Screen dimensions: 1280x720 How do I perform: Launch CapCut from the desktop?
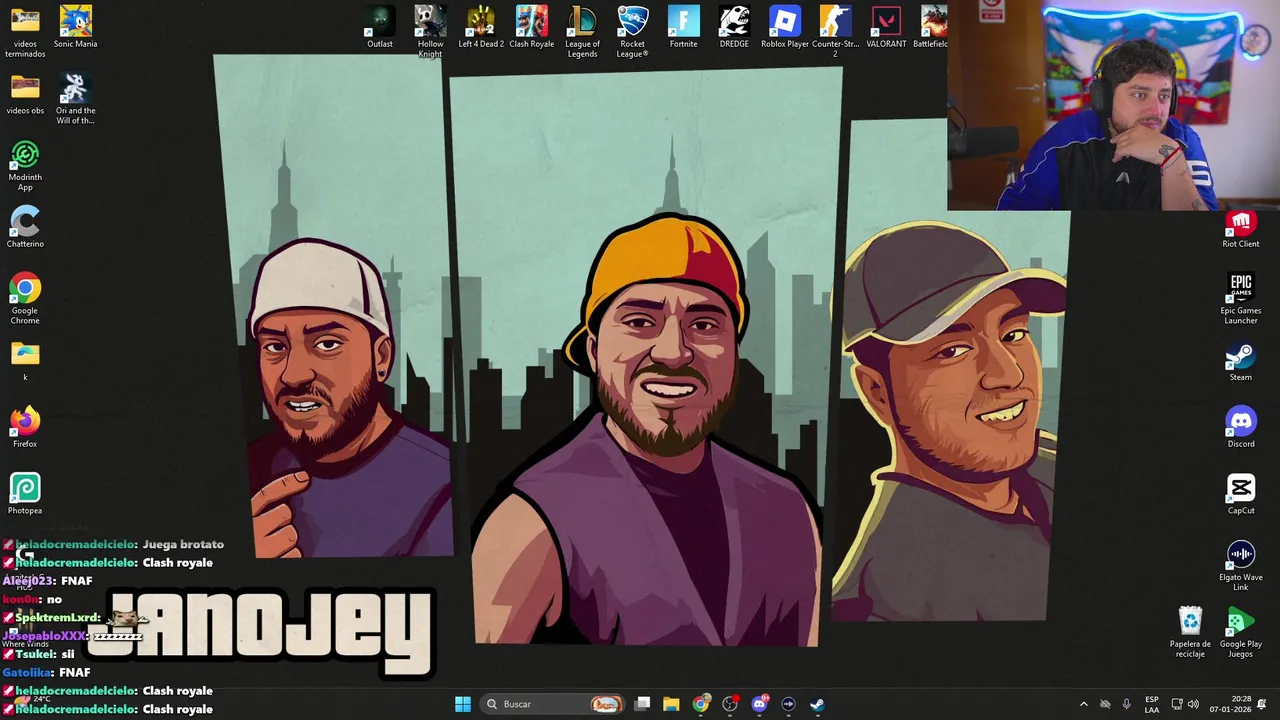1241,494
